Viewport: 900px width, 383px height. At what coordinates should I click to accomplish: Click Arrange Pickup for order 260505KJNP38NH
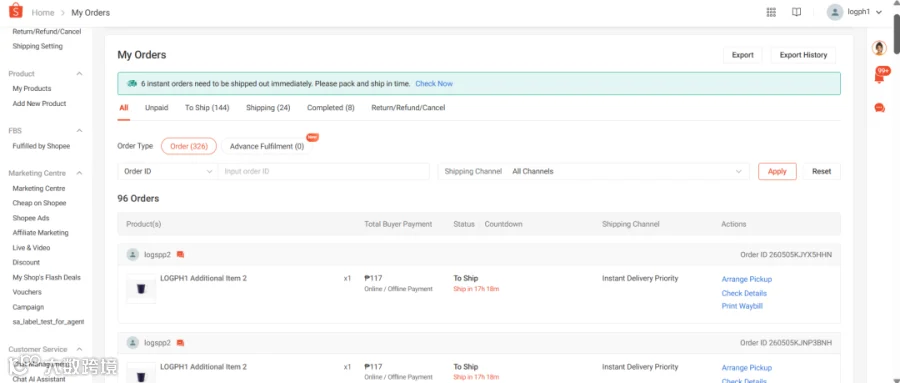click(x=747, y=367)
